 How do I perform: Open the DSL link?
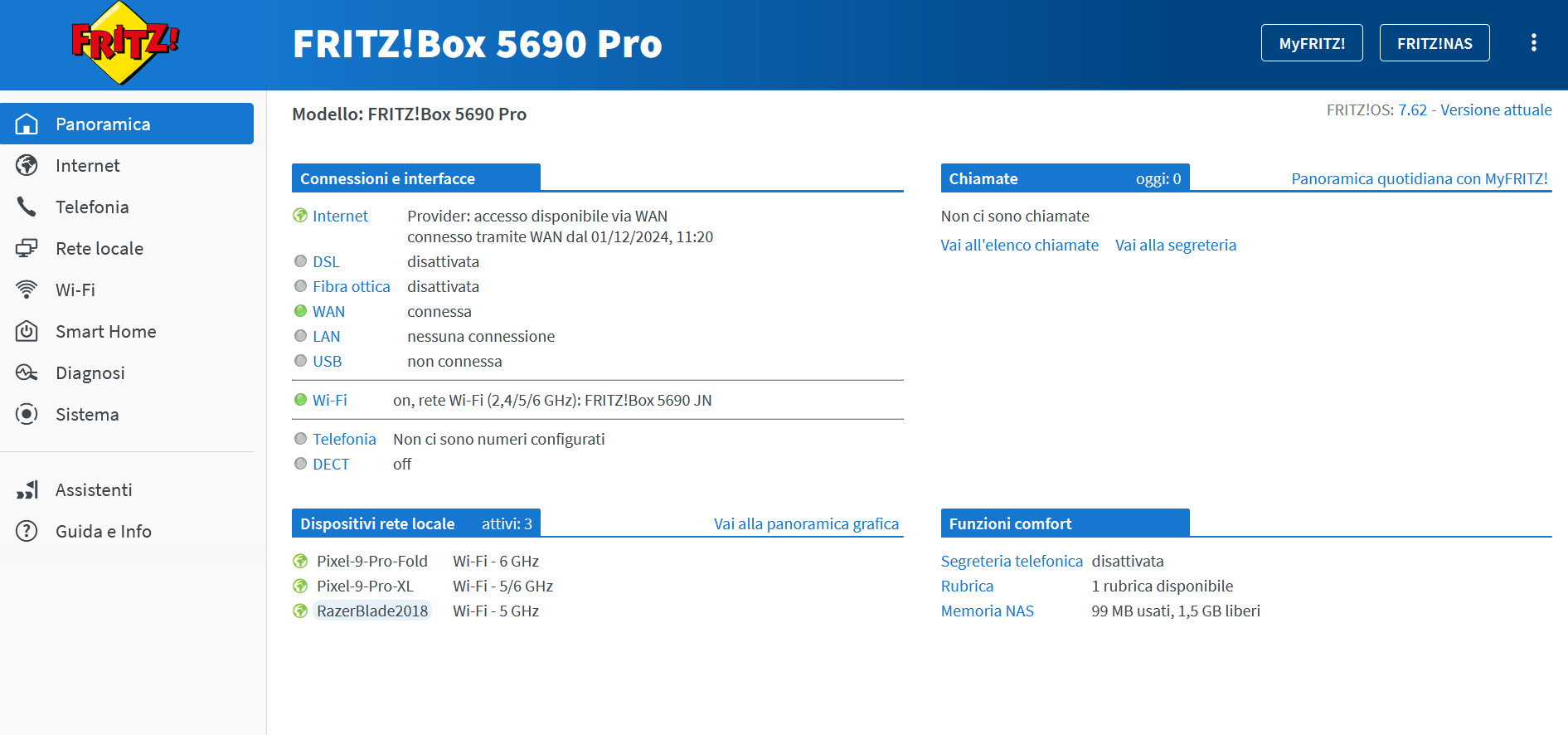326,261
